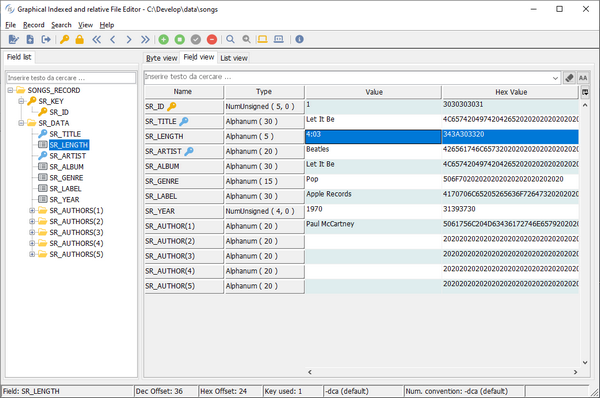The width and height of the screenshot is (600, 398).
Task: Go to previous record arrow
Action: coord(112,39)
